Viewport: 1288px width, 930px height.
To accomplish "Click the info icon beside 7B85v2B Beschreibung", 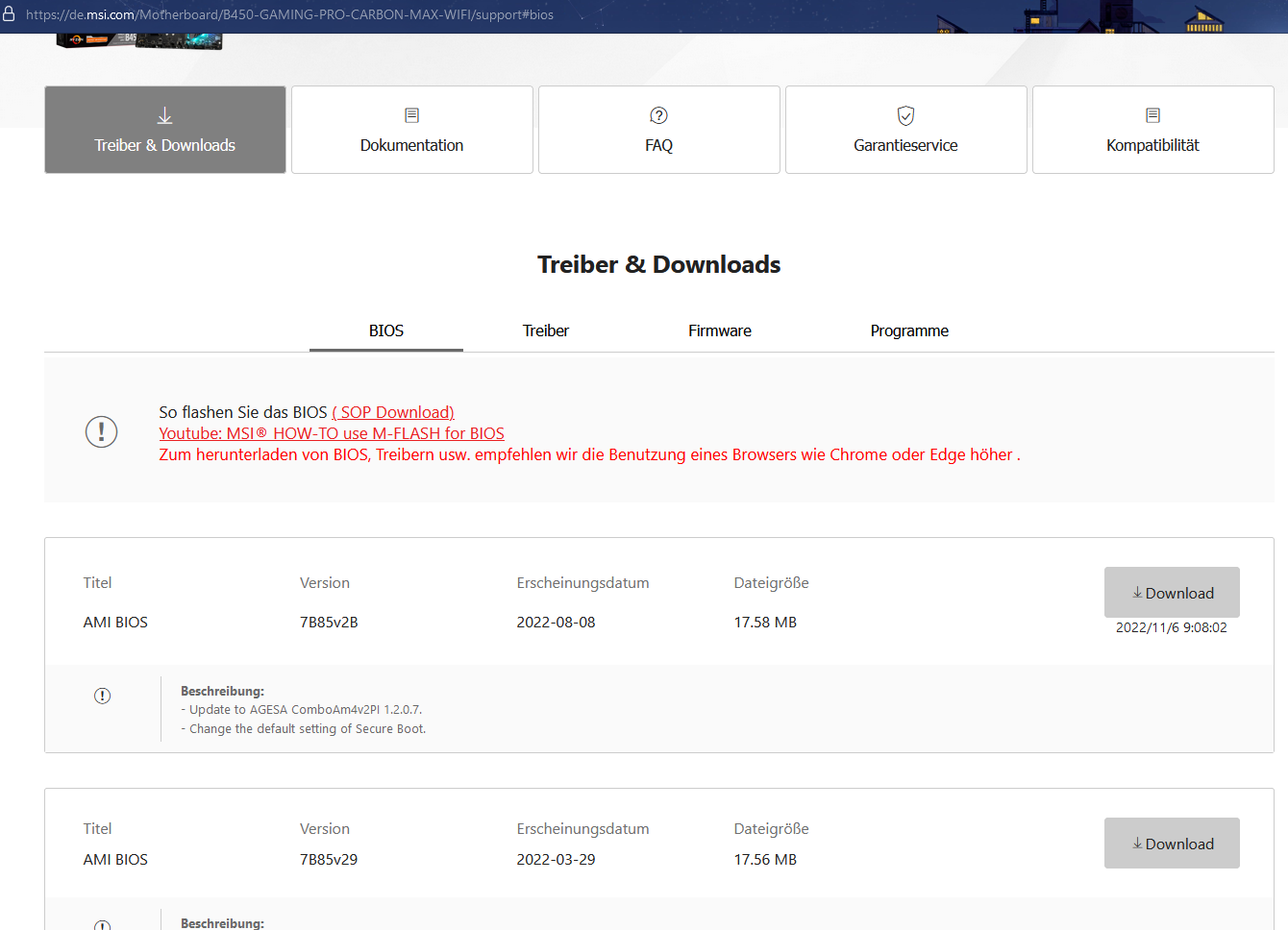I will click(x=103, y=696).
